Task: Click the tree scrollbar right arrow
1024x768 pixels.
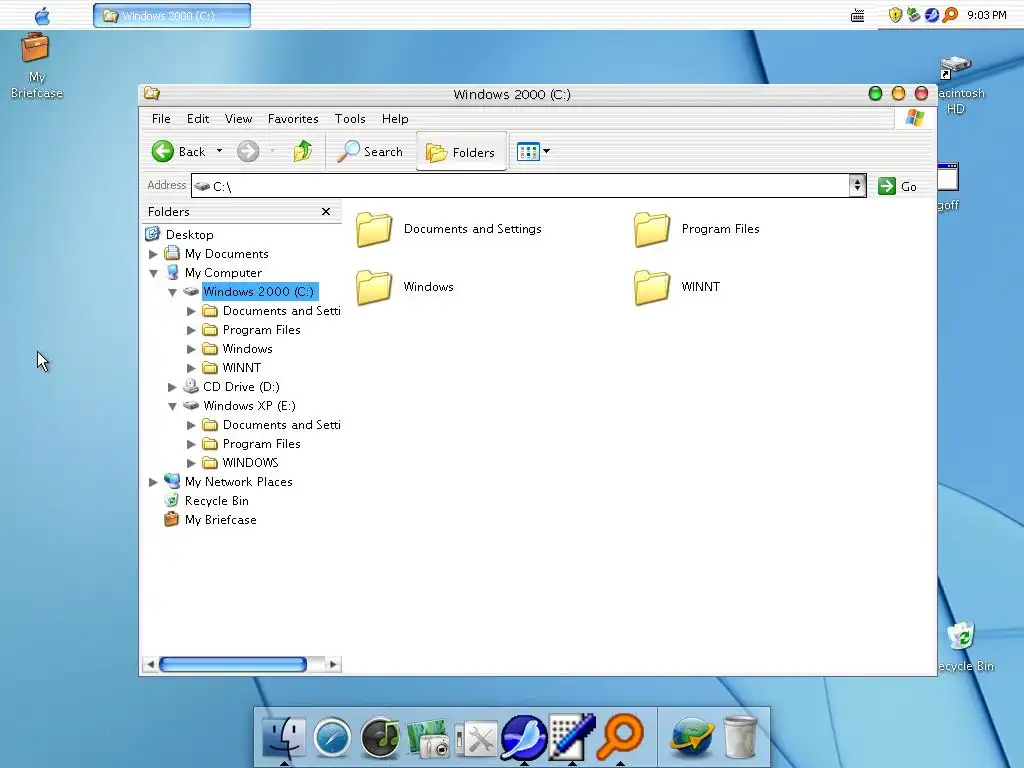Action: click(x=333, y=665)
